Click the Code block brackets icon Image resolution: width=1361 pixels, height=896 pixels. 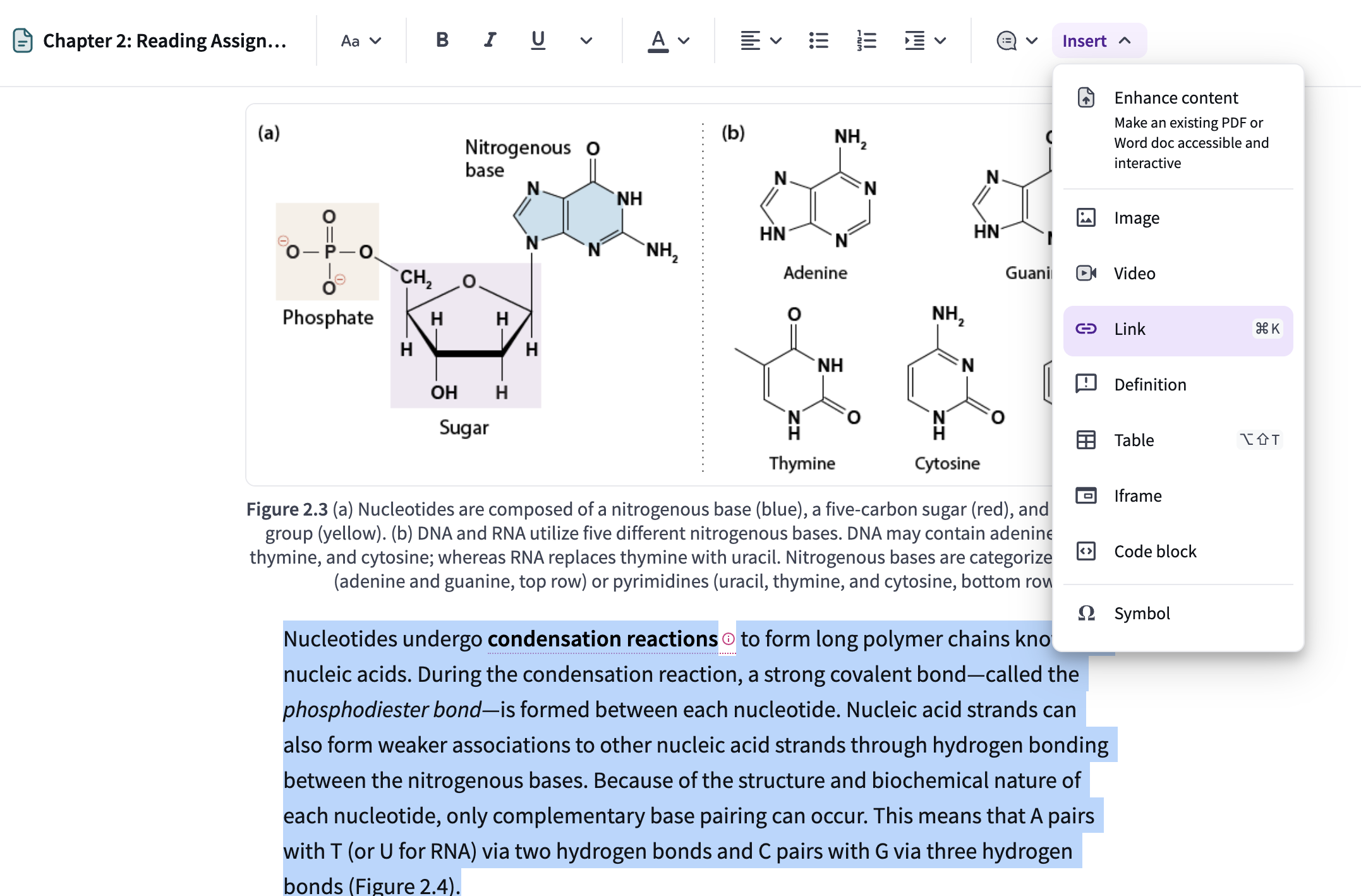(x=1086, y=551)
